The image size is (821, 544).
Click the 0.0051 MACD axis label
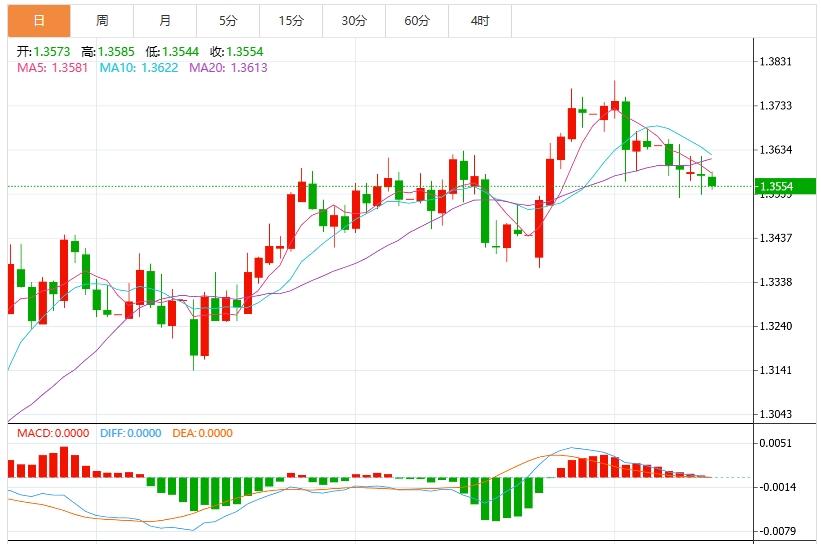pyautogui.click(x=775, y=443)
